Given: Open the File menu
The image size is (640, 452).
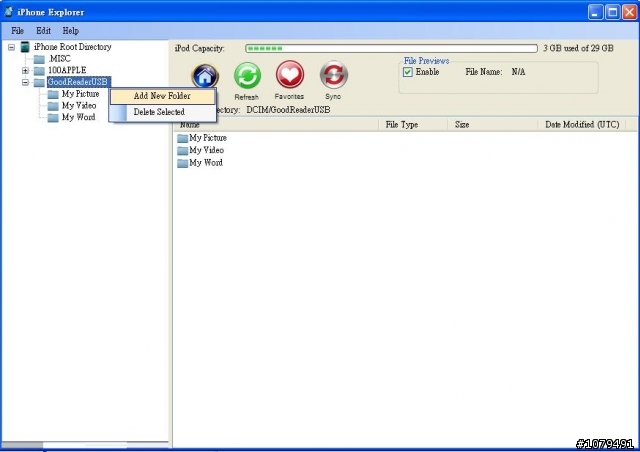Looking at the screenshot, I should (18, 31).
